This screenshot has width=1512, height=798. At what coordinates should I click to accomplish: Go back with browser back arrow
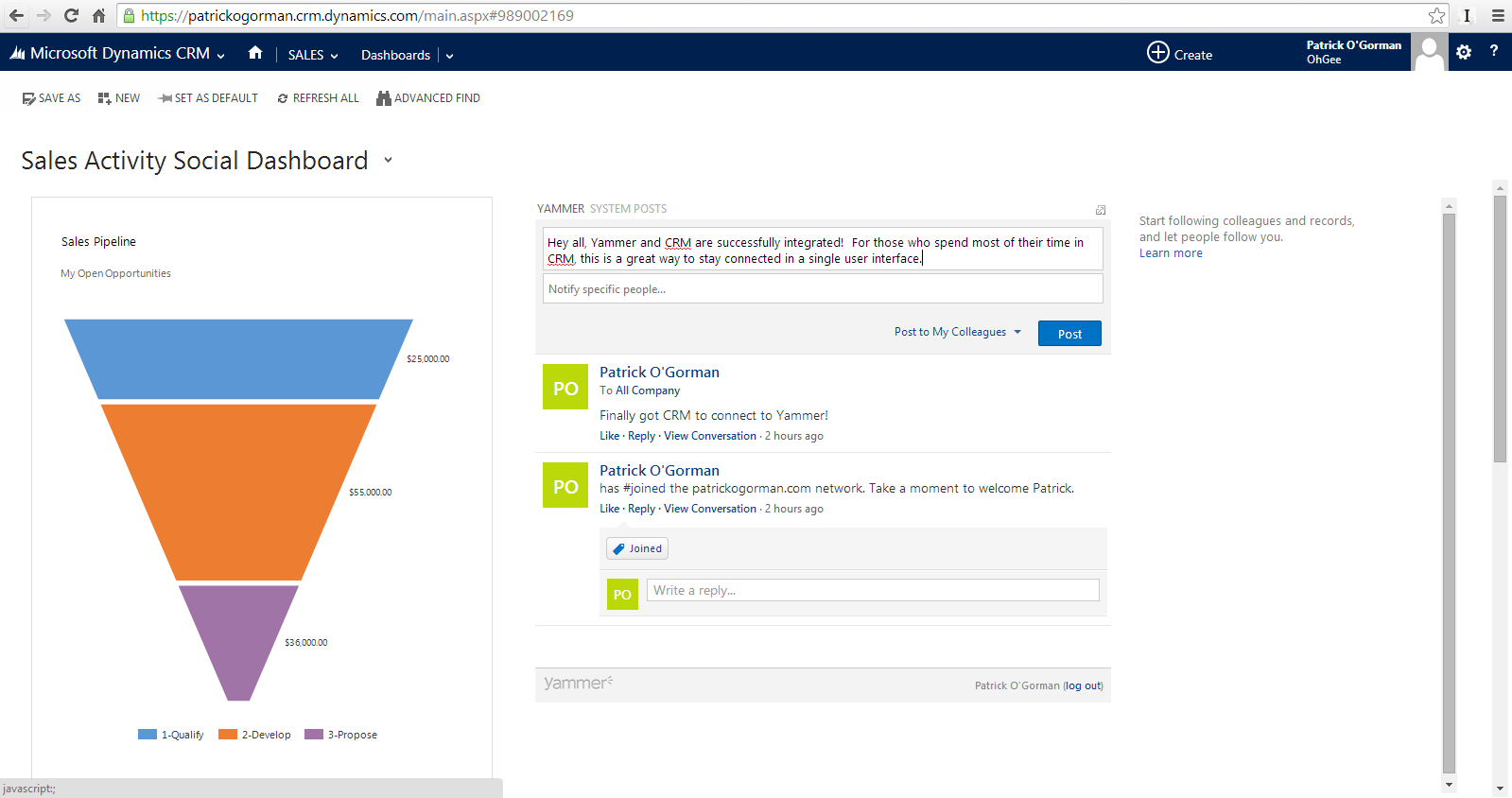pos(16,15)
